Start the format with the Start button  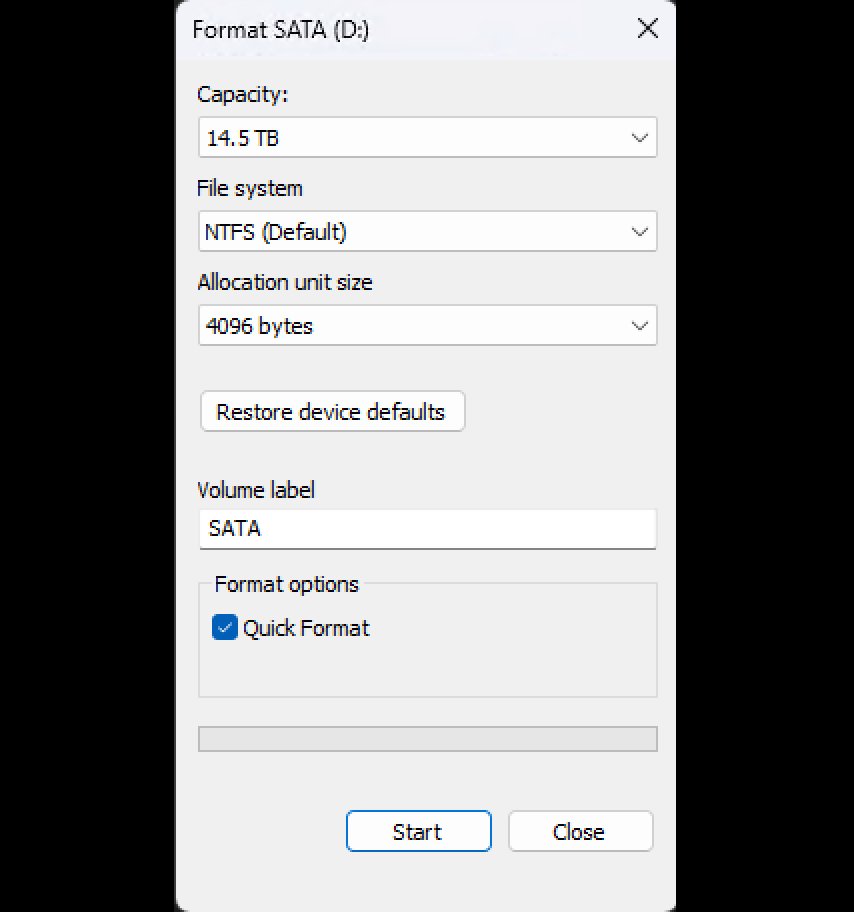[418, 831]
